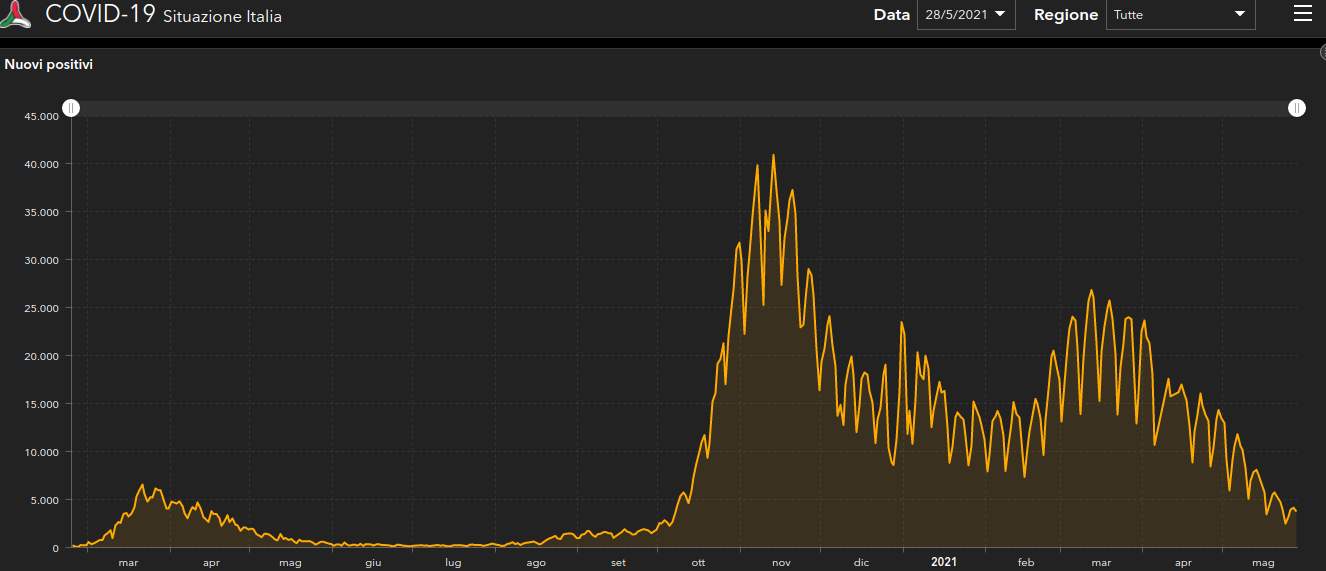Click the spring 2020 first wave peak

tap(142, 485)
